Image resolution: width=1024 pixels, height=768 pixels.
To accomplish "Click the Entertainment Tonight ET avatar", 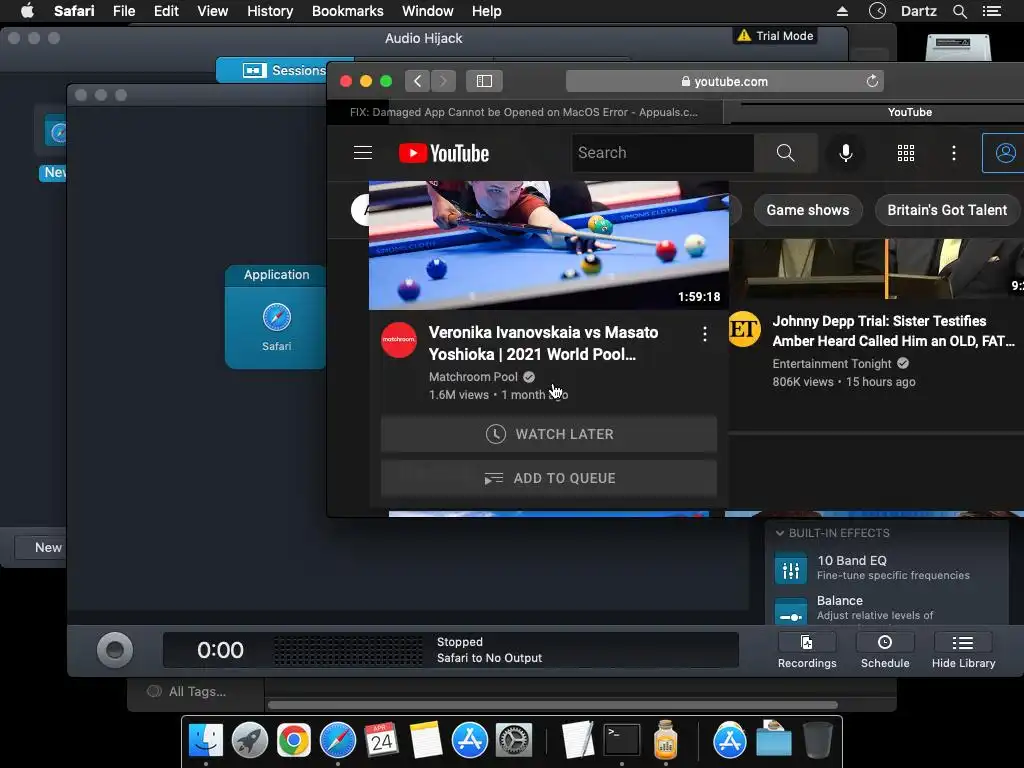I will point(744,329).
